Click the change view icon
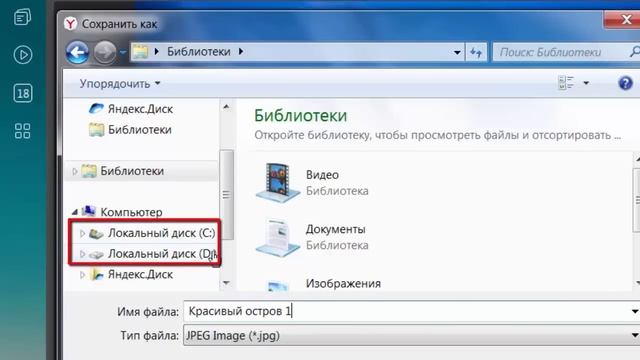This screenshot has width=640, height=360. 566,83
